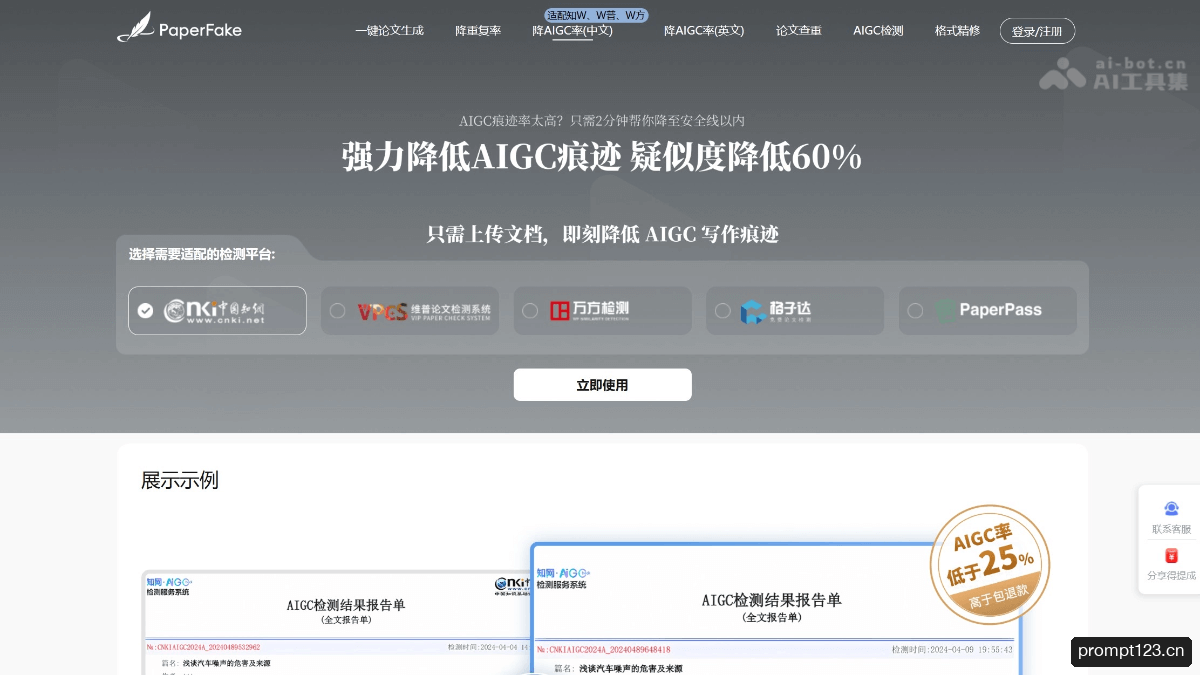
Task: Click the AIGC率低于25% gold badge
Action: 989,564
